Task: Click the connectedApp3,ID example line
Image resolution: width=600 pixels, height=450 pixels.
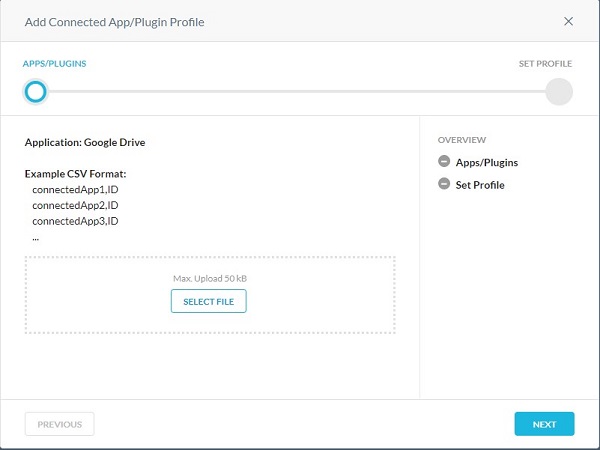Action: [75, 221]
